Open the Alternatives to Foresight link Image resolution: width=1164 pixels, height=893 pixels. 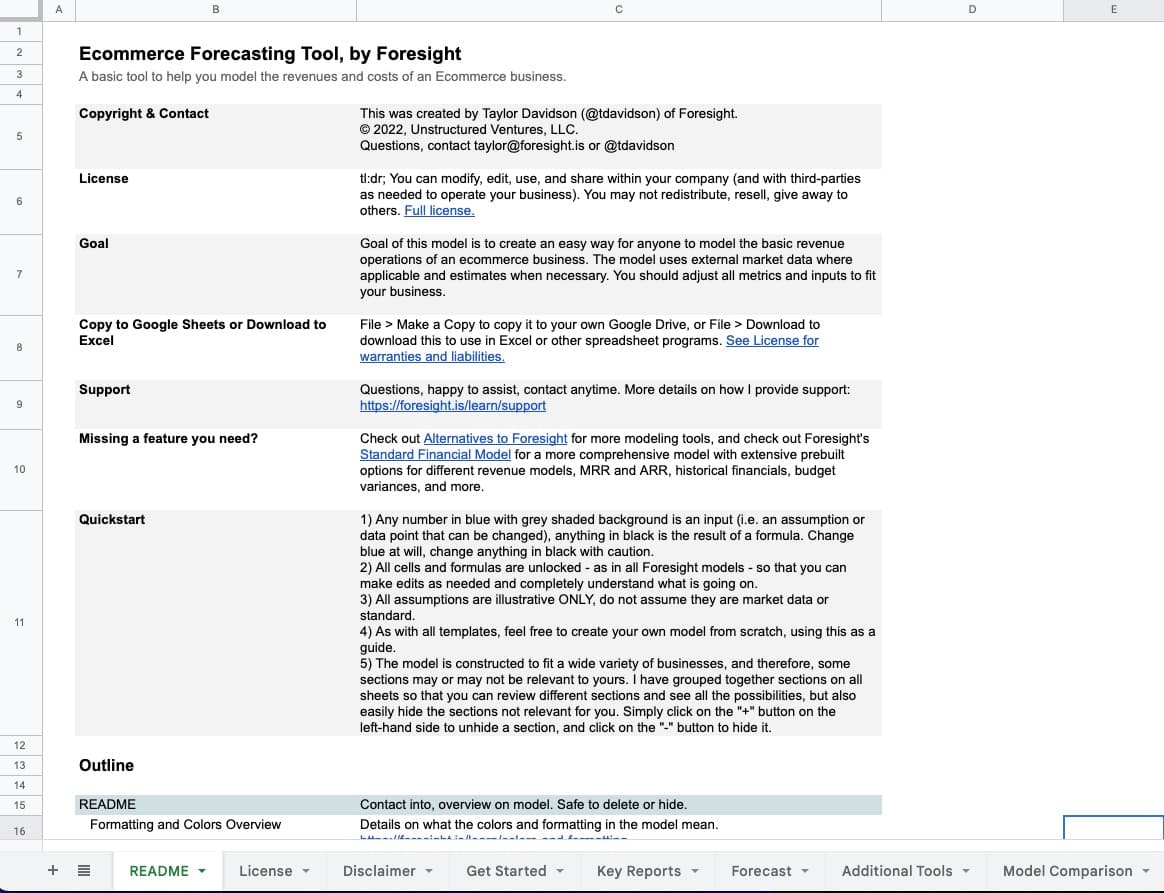[495, 439]
